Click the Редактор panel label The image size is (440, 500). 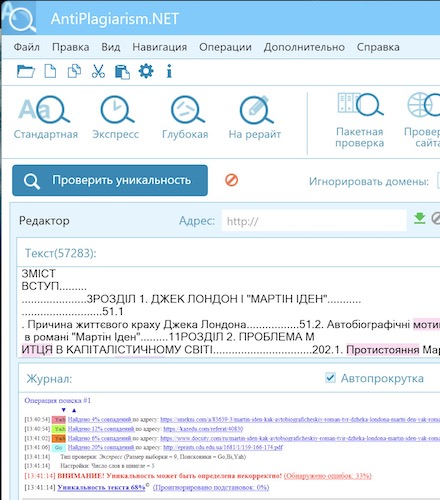pos(44,220)
